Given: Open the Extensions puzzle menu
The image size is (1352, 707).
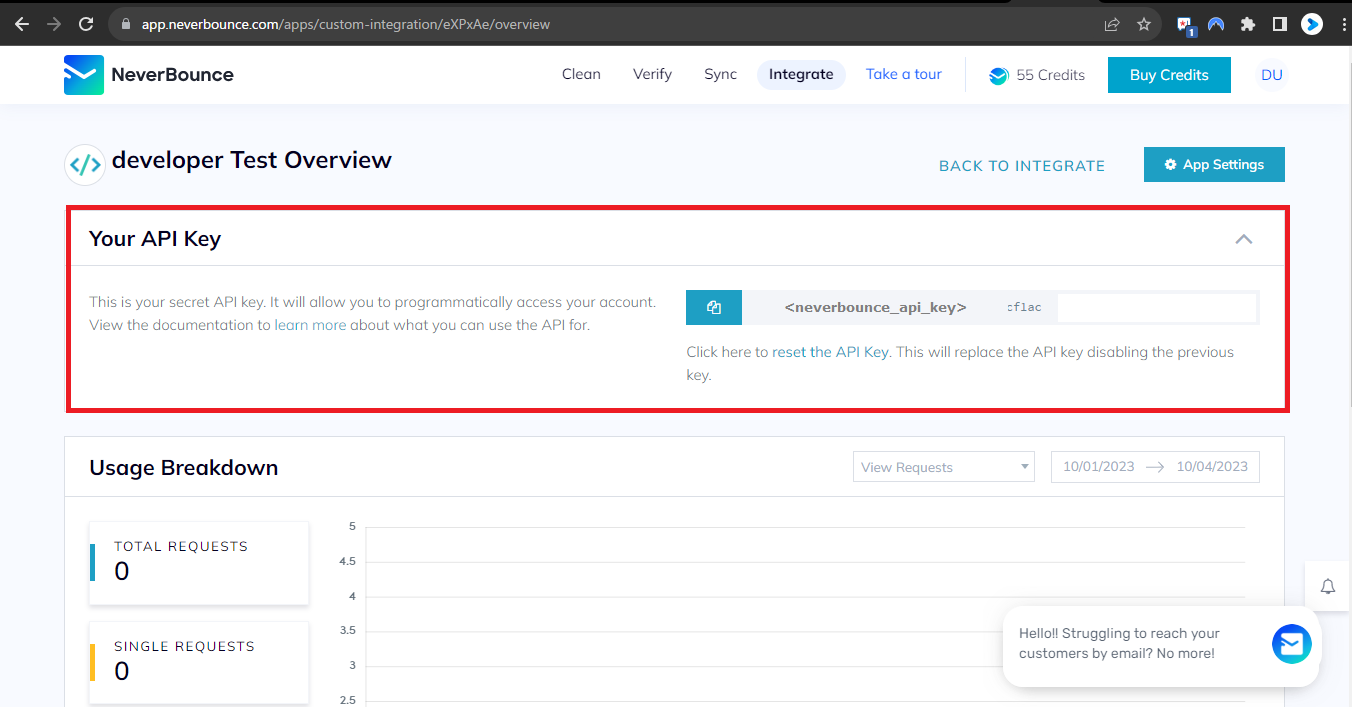Looking at the screenshot, I should click(1247, 24).
